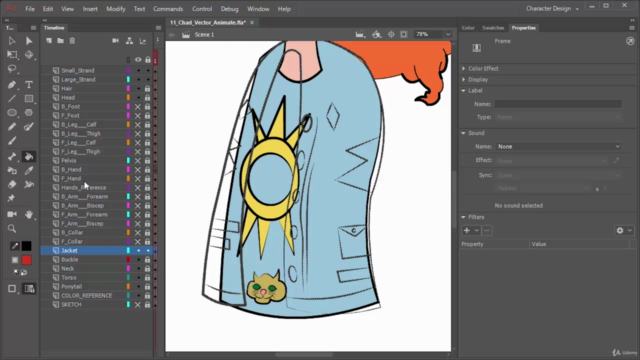Image resolution: width=640 pixels, height=360 pixels.
Task: Close the 11_Chad_Vector_Animate.fla tab
Action: (252, 22)
